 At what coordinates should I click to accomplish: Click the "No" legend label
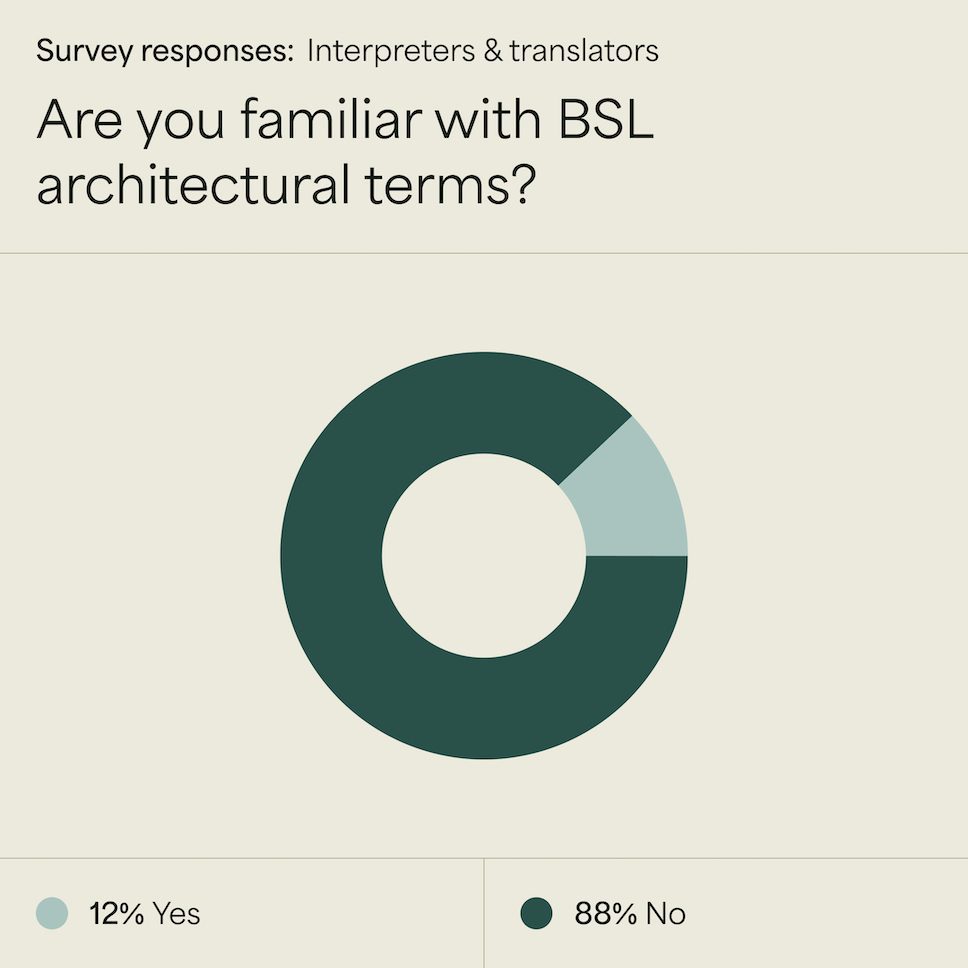666,914
